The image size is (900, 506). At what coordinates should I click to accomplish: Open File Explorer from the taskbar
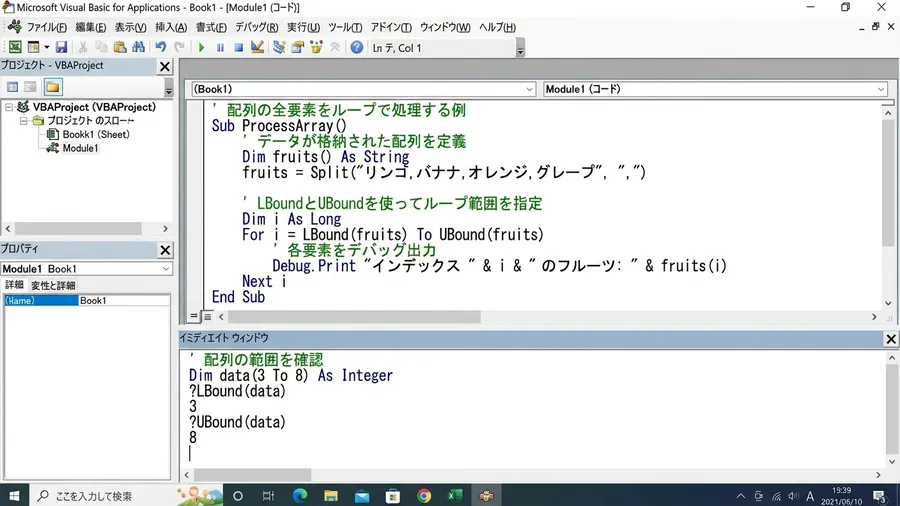pos(331,496)
